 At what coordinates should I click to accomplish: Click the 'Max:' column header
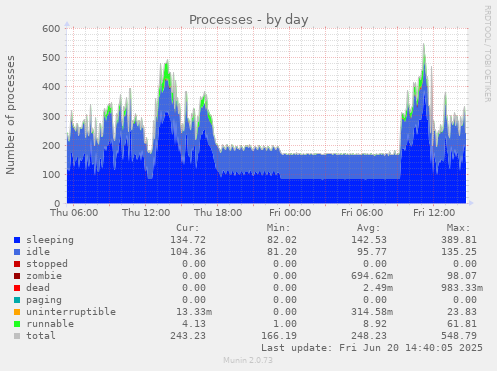tap(458, 228)
